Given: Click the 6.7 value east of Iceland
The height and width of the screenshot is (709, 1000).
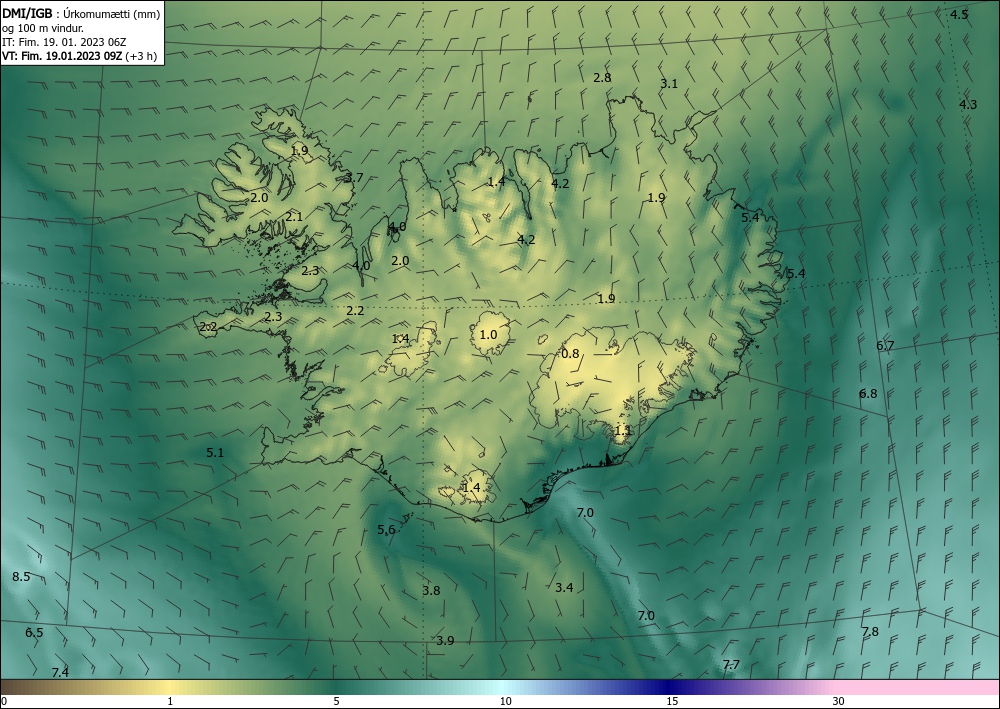Looking at the screenshot, I should [x=885, y=346].
